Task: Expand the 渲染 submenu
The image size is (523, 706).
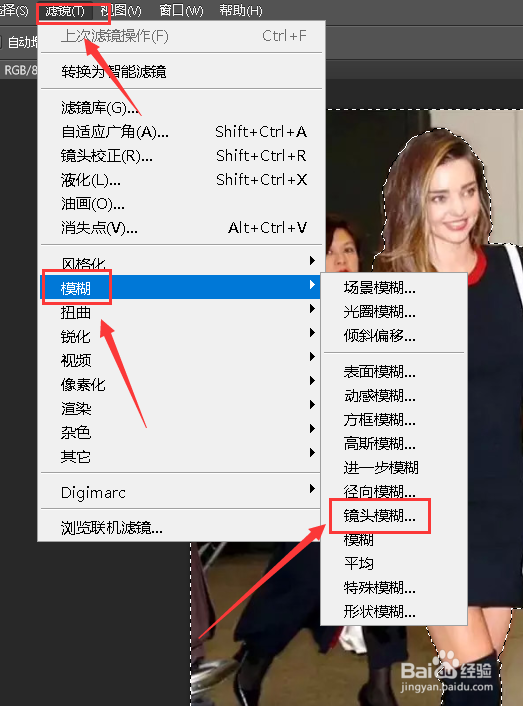Action: coord(181,408)
